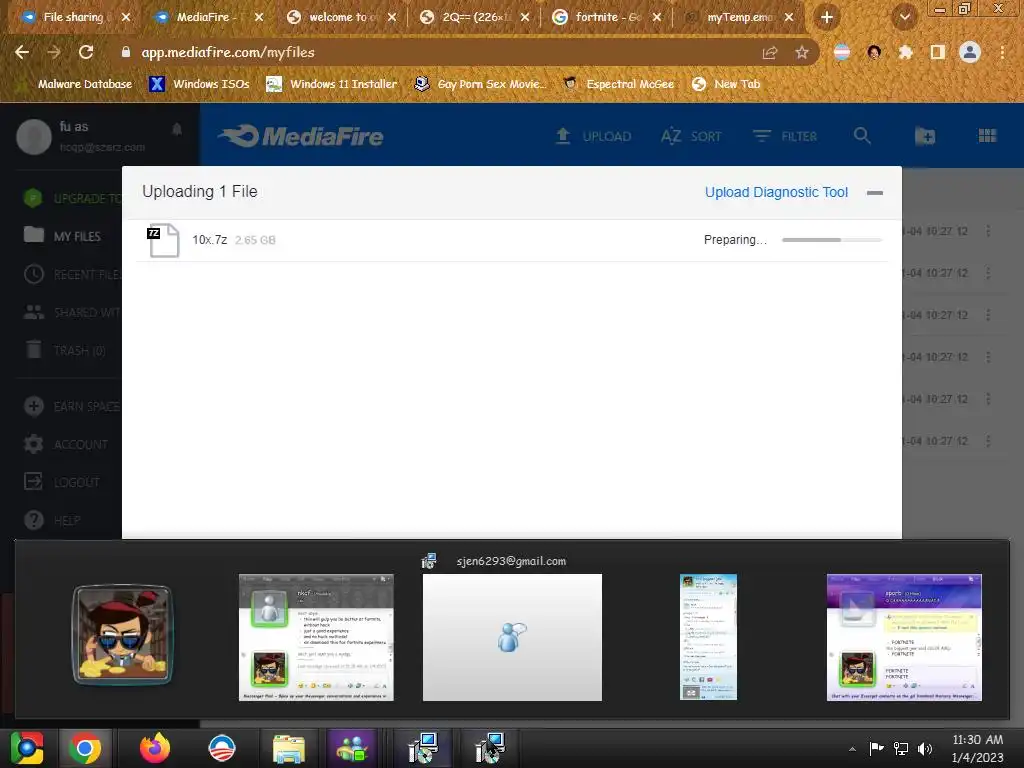
Task: Open Upload Diagnostic Tool link
Action: pyautogui.click(x=776, y=192)
